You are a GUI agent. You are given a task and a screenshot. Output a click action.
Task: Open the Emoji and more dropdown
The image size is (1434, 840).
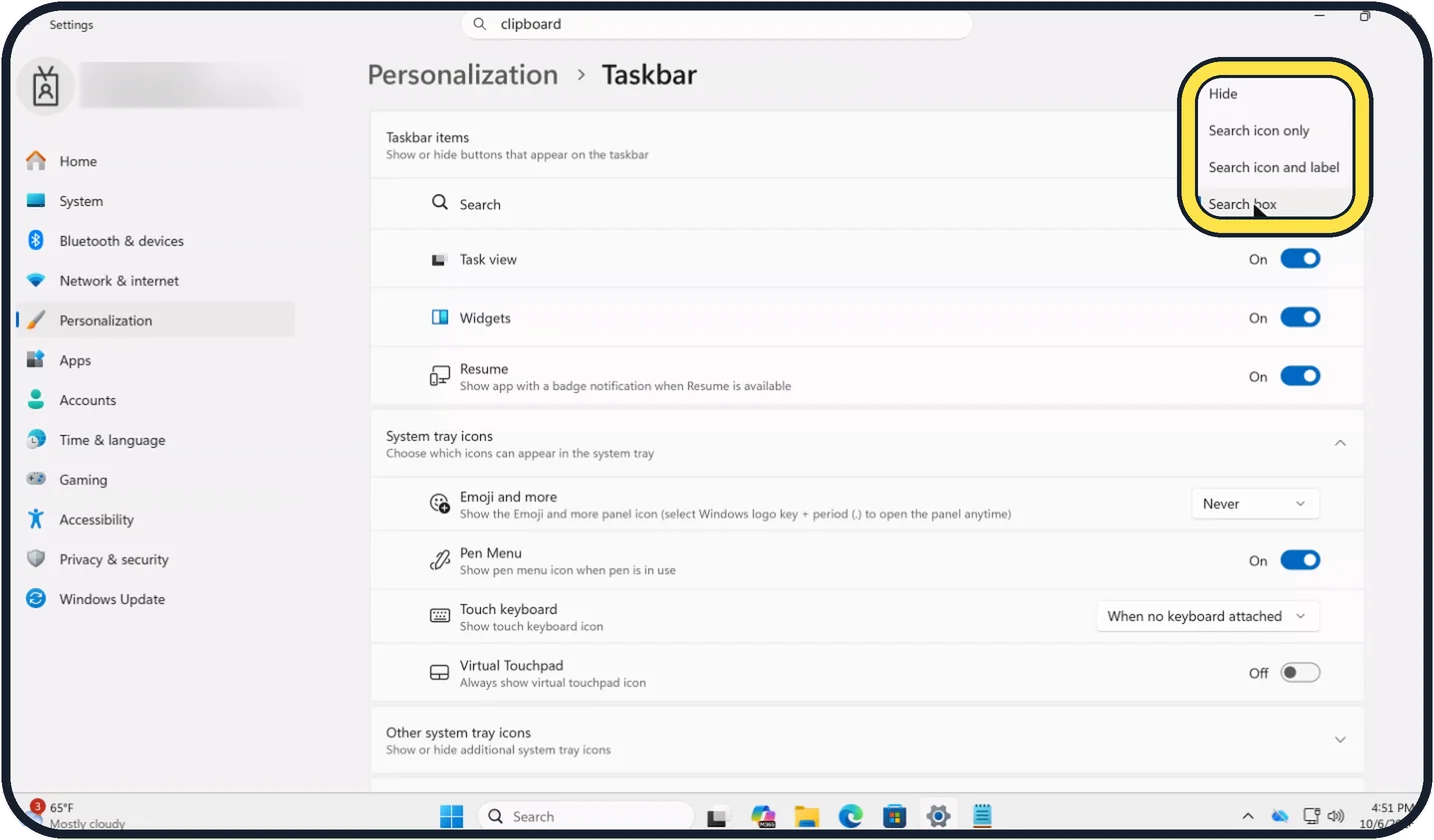(1255, 504)
